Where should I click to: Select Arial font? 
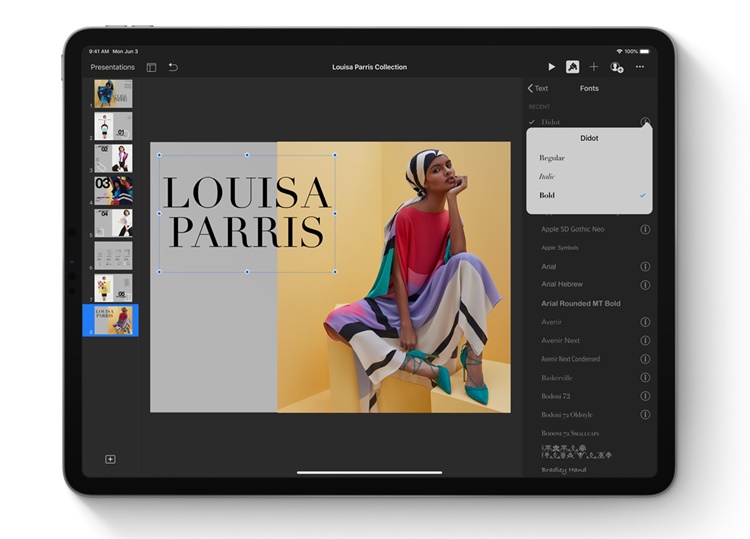click(549, 266)
